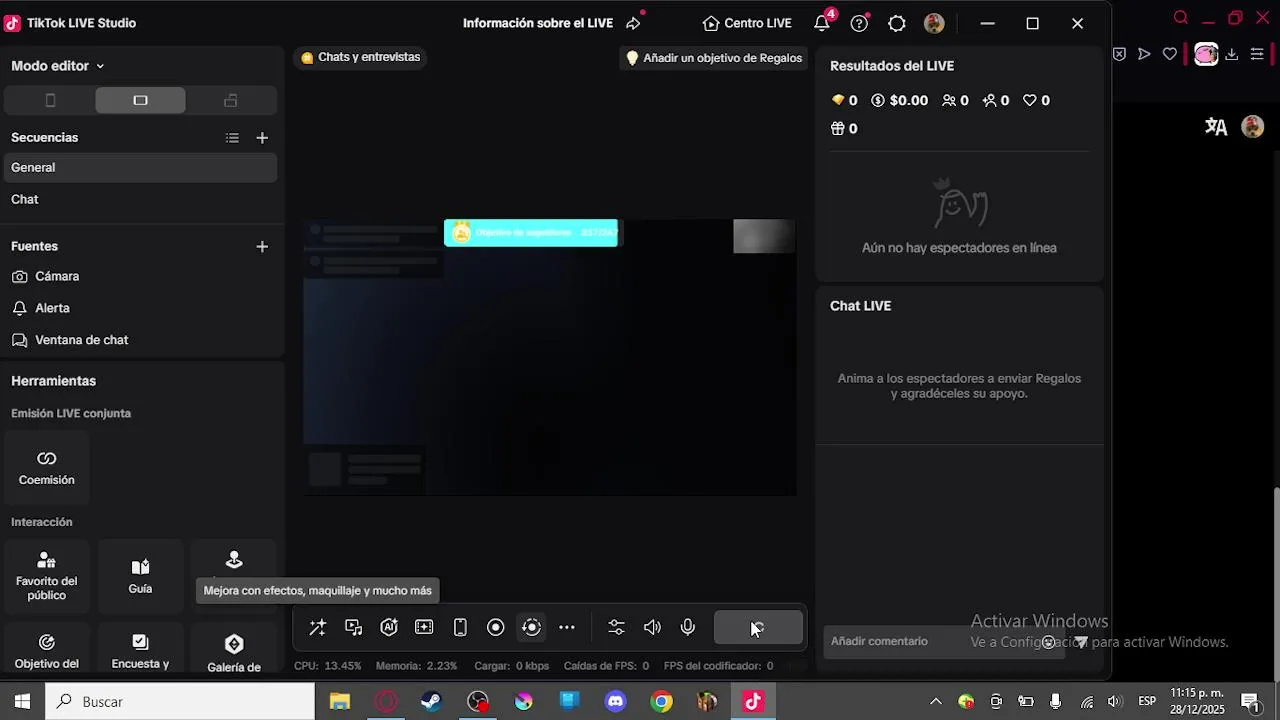
Task: Click the $0.00 earnings stat
Action: (x=899, y=100)
